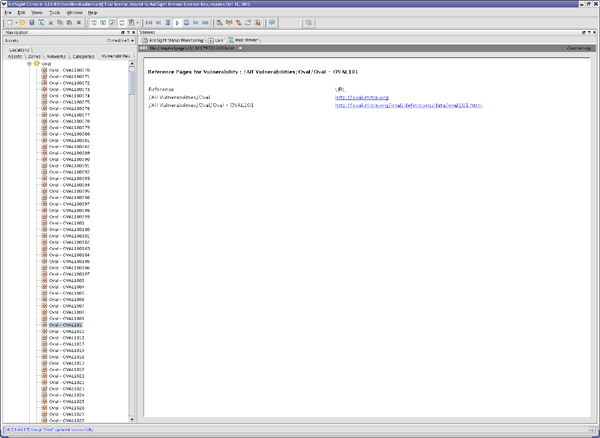Click the speech bubble icon in toolbar
Image resolution: width=600 pixels, height=438 pixels.
point(272,21)
